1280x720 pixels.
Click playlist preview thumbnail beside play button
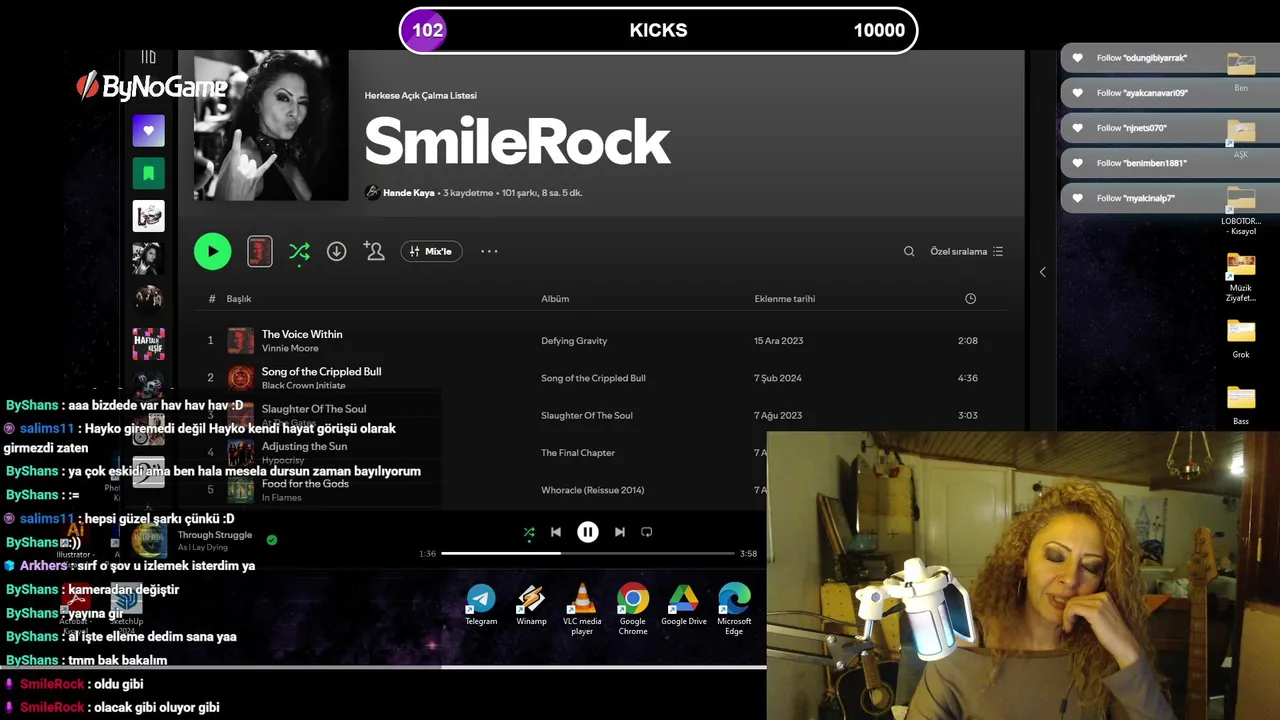tap(260, 252)
